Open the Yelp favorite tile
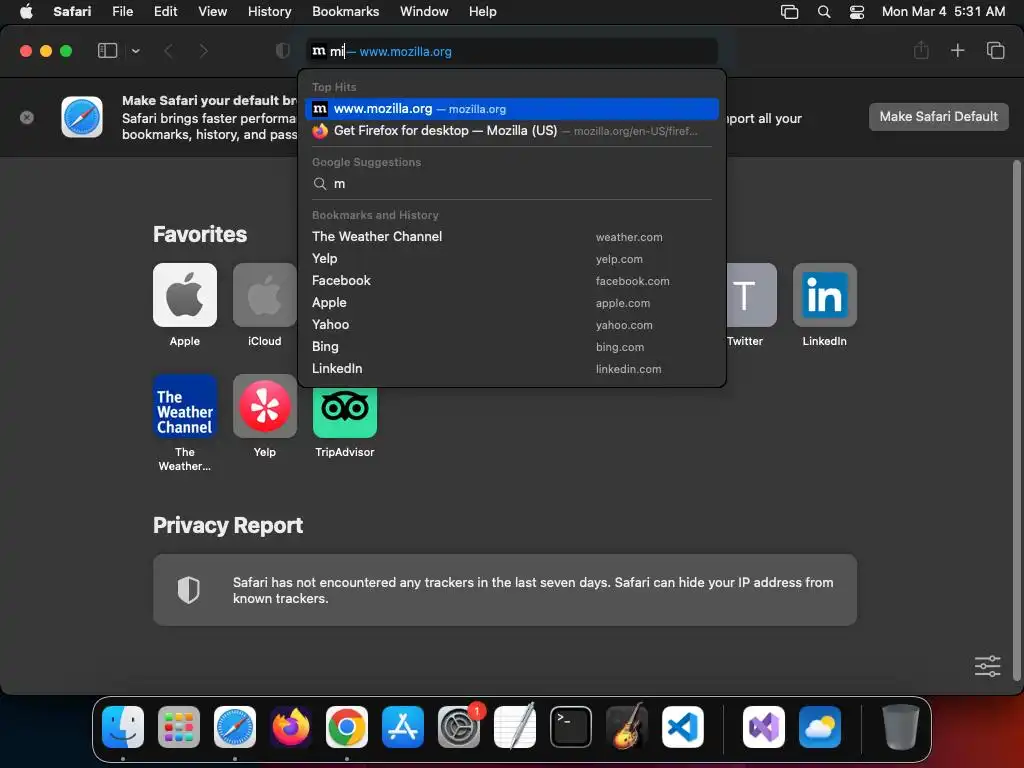This screenshot has width=1024, height=768. point(264,406)
